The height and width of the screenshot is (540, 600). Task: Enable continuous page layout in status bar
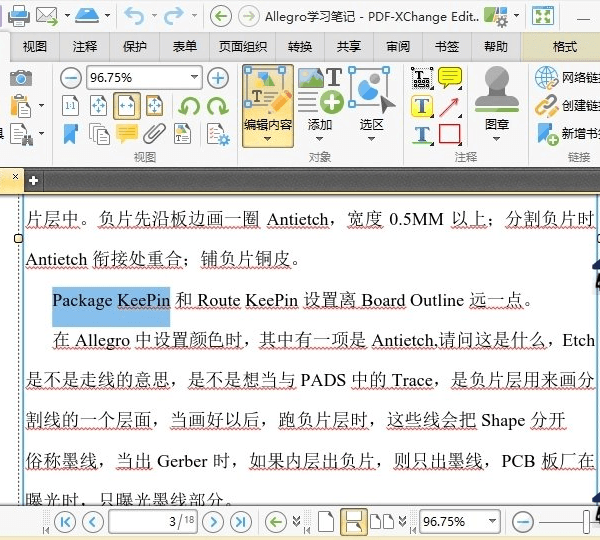pyautogui.click(x=352, y=521)
